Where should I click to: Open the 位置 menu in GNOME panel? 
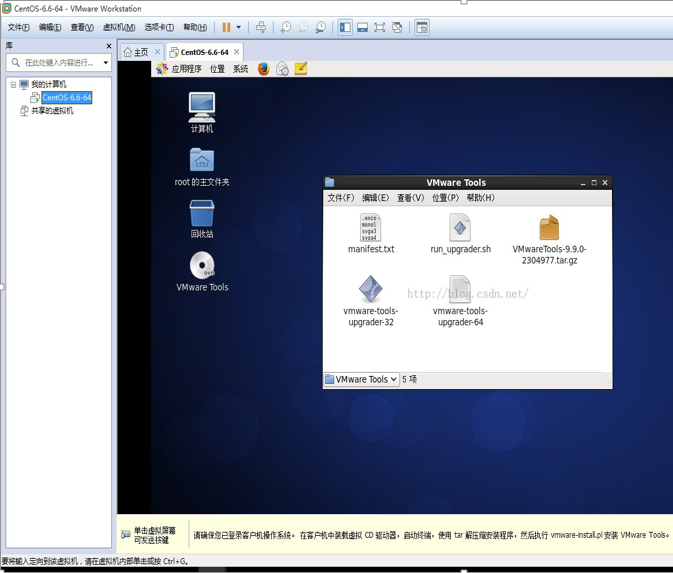[217, 69]
